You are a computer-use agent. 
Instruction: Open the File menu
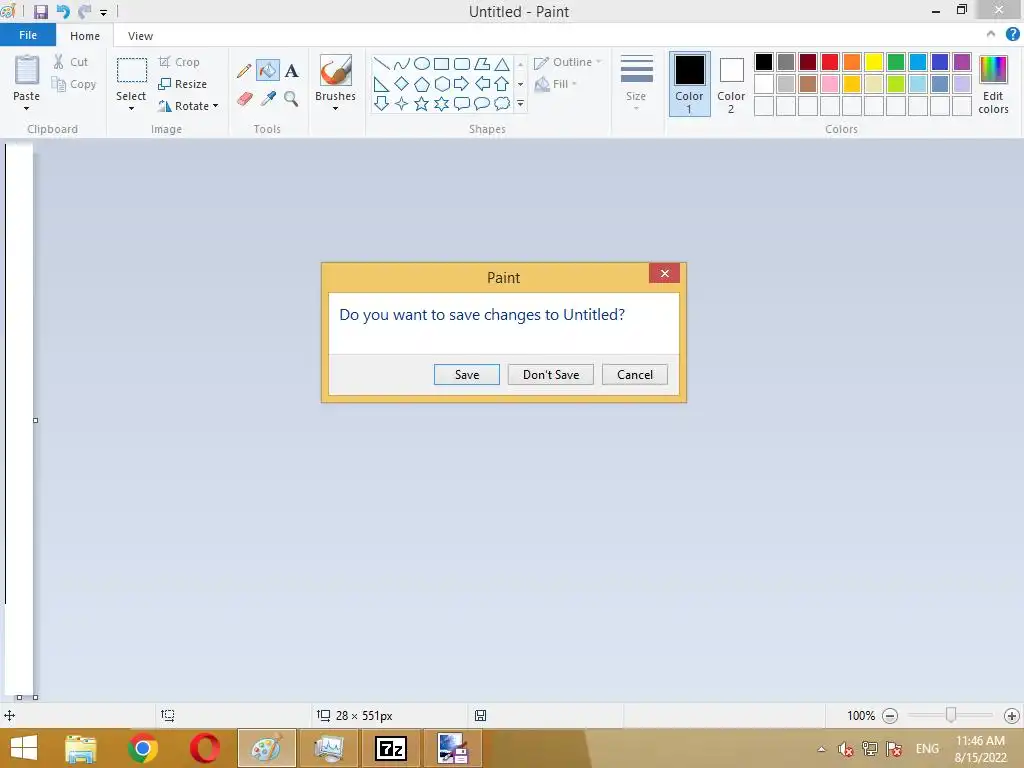27,35
